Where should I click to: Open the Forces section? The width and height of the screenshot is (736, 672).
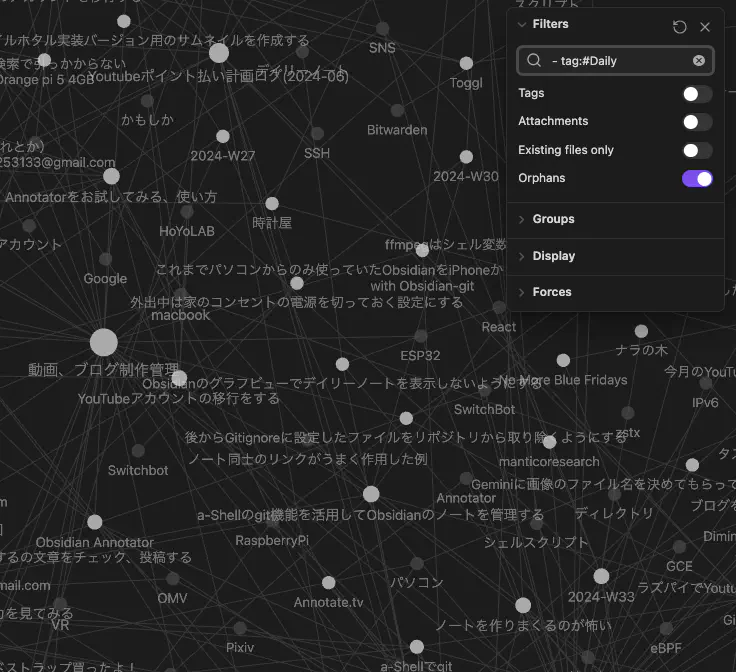(552, 292)
